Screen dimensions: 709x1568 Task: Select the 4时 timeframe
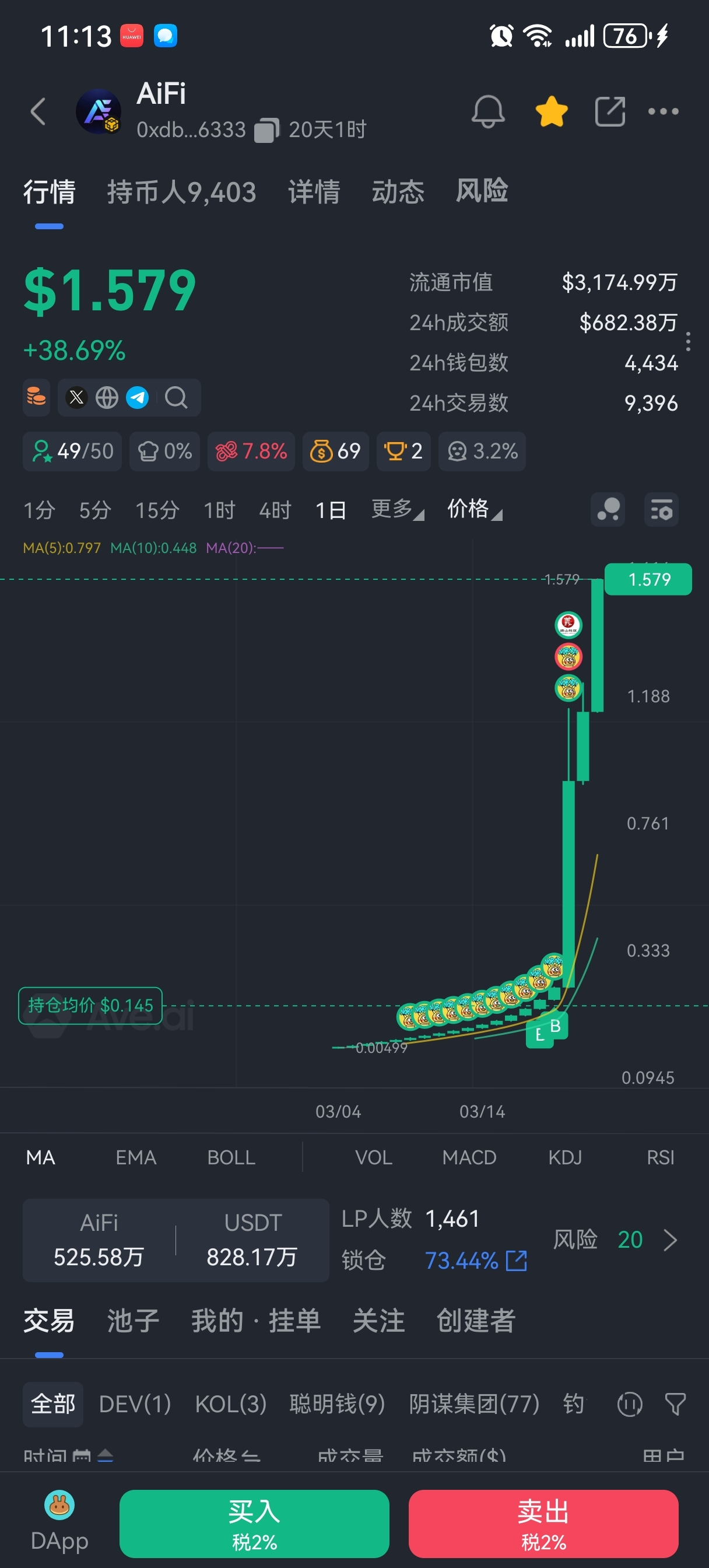276,509
